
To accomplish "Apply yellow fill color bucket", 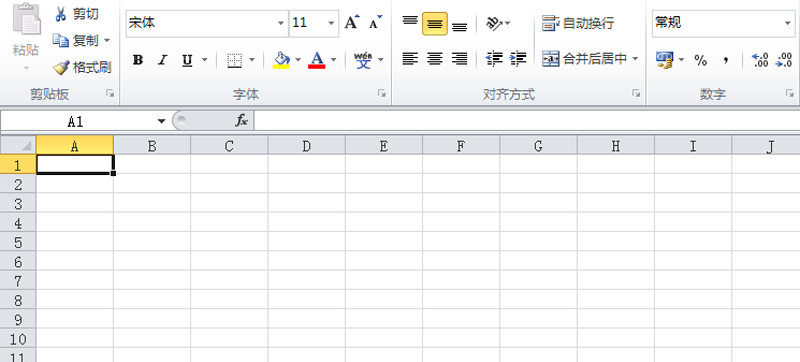I will point(281,60).
